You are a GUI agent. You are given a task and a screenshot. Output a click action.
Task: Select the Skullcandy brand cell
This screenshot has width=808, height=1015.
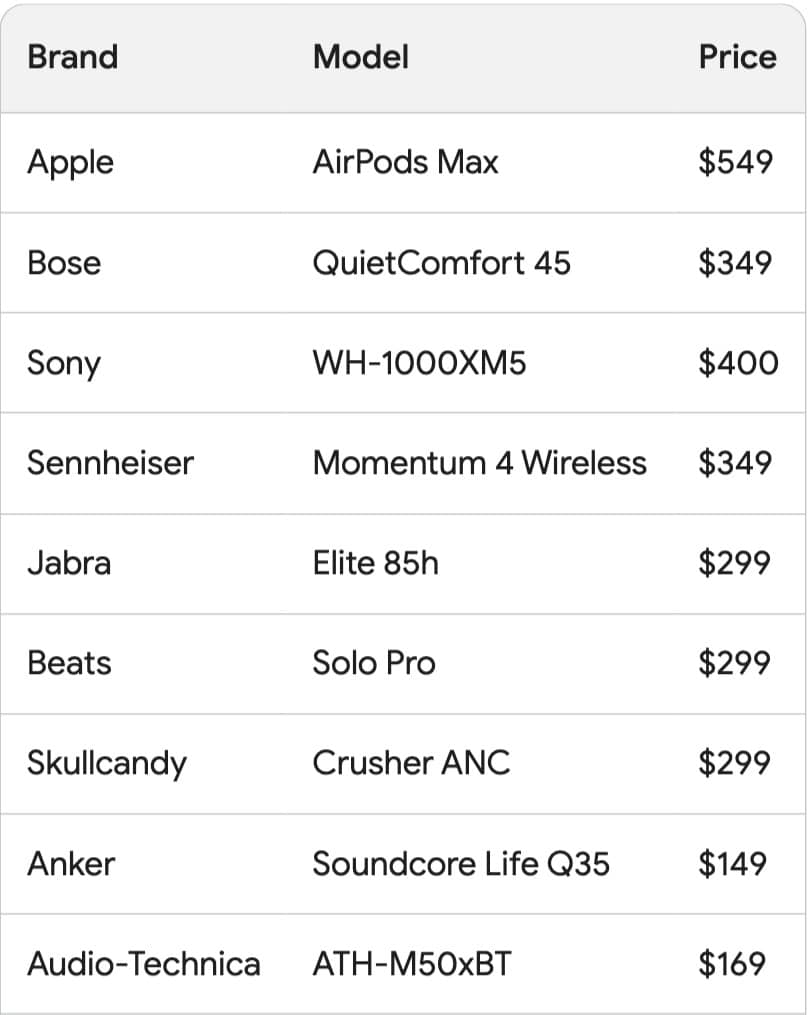coord(107,763)
